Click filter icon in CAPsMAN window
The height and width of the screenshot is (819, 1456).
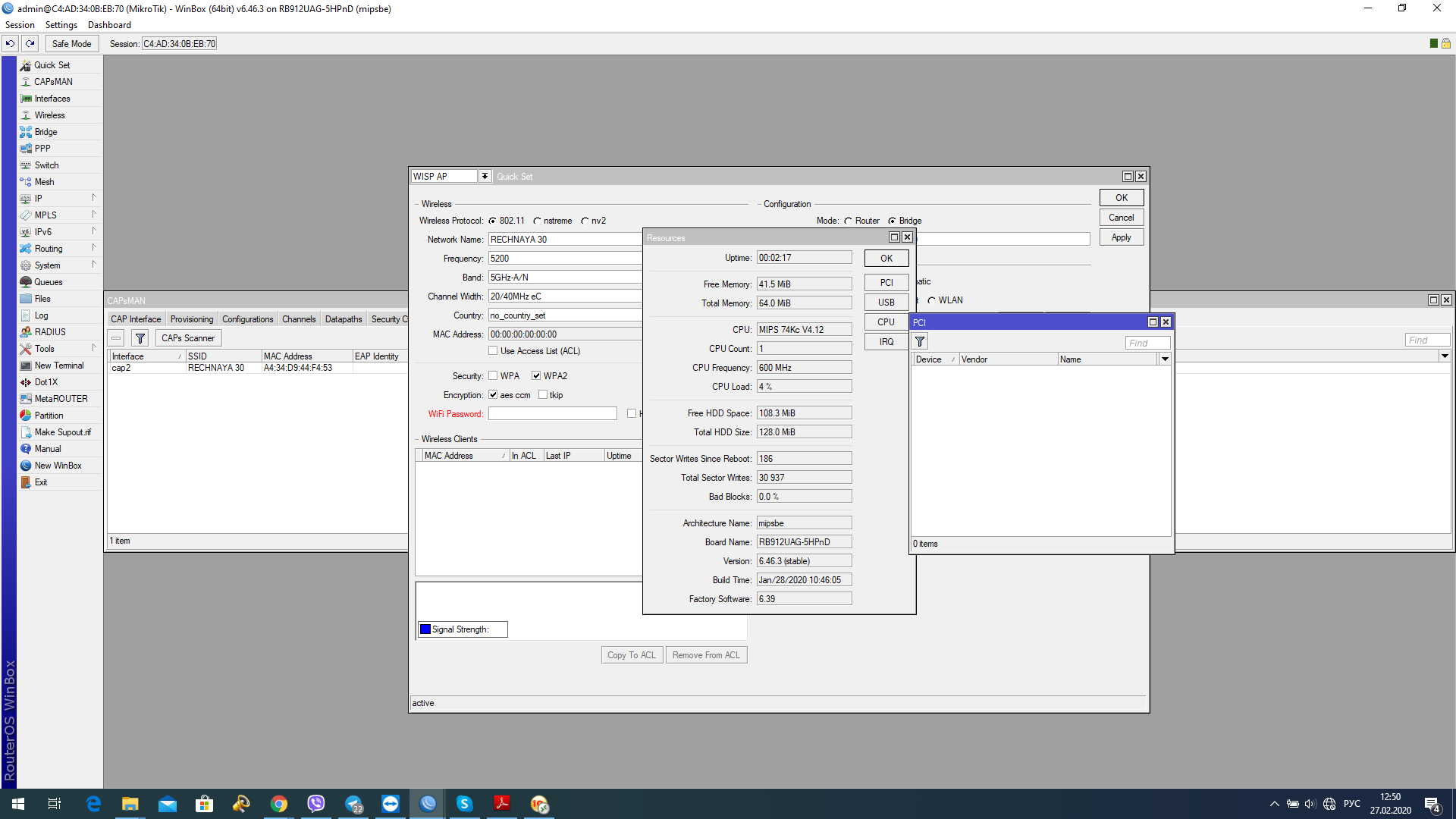click(140, 338)
